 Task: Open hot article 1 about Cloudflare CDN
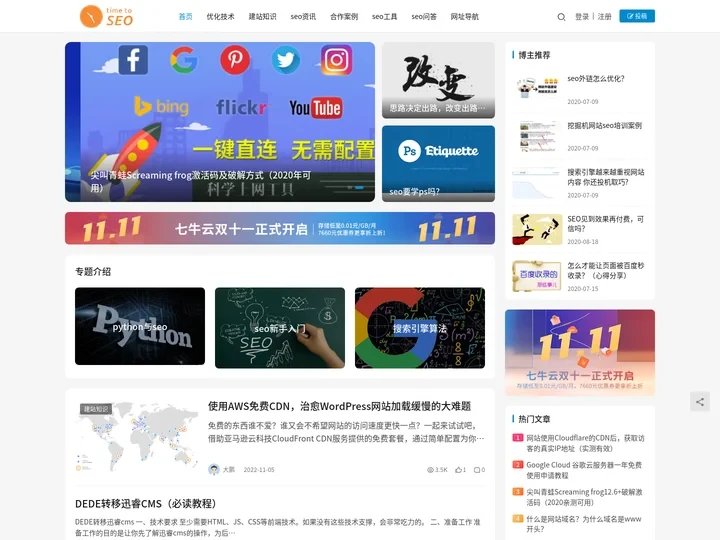click(x=585, y=443)
